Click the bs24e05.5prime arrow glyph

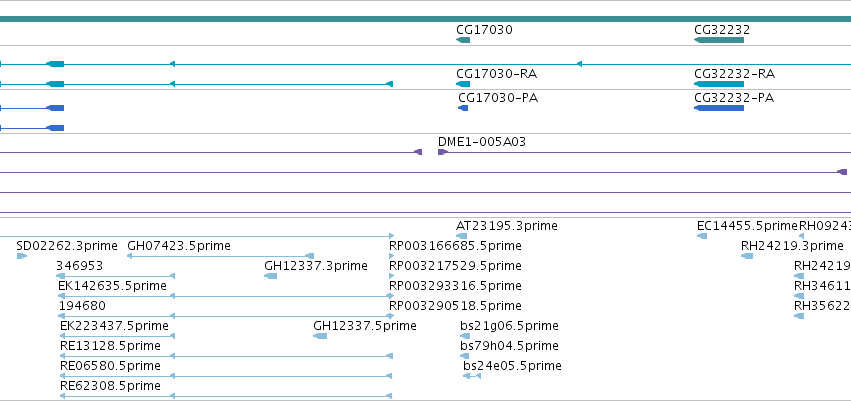click(472, 377)
